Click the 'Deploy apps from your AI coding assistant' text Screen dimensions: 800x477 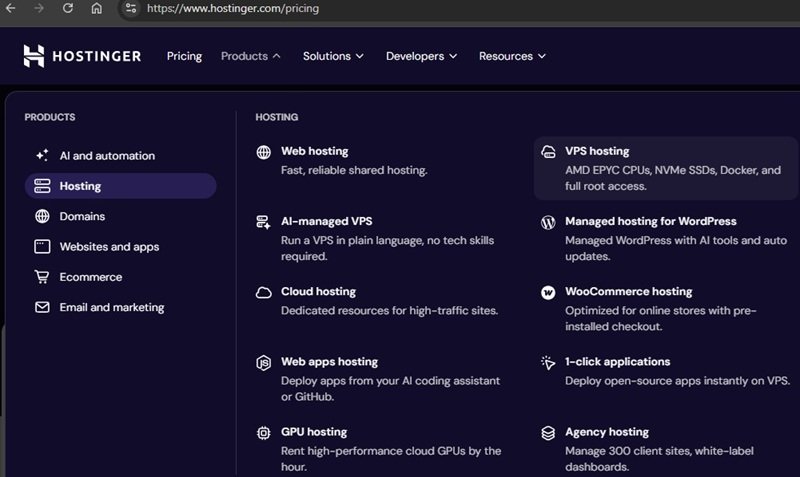[x=390, y=389]
